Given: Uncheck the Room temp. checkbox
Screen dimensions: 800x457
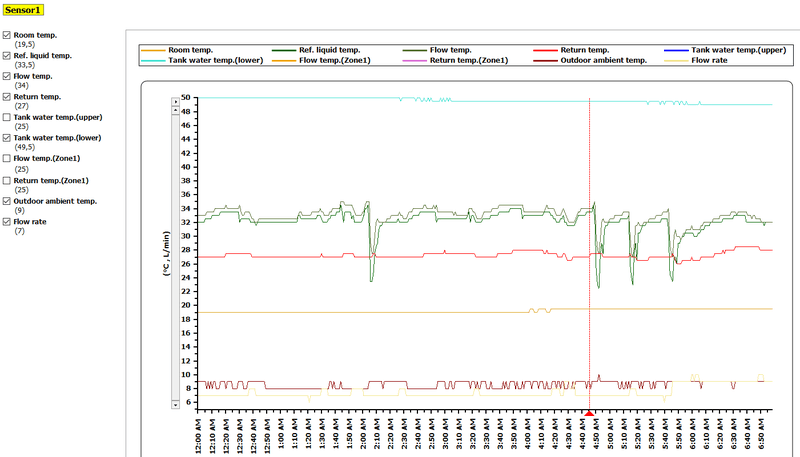Looking at the screenshot, I should coord(7,35).
